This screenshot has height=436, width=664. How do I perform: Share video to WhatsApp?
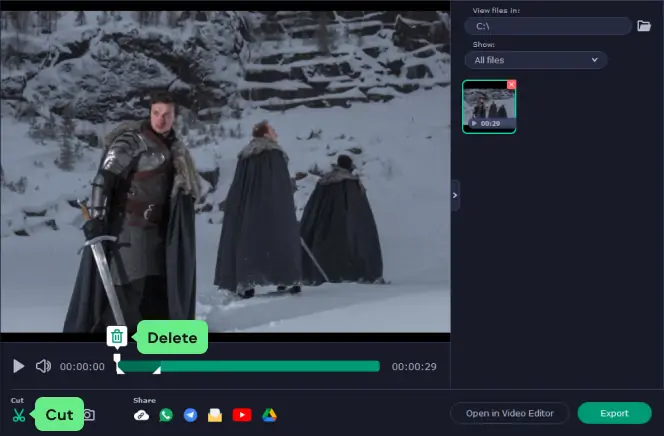click(x=166, y=415)
